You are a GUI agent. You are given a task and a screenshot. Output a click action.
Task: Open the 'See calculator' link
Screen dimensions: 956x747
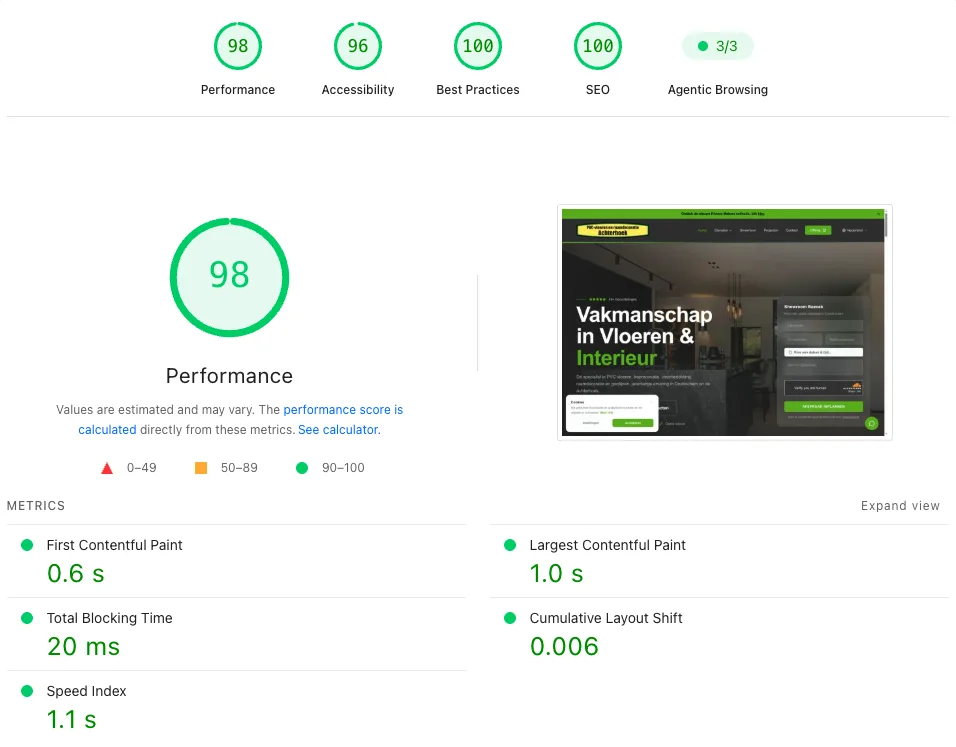[338, 429]
